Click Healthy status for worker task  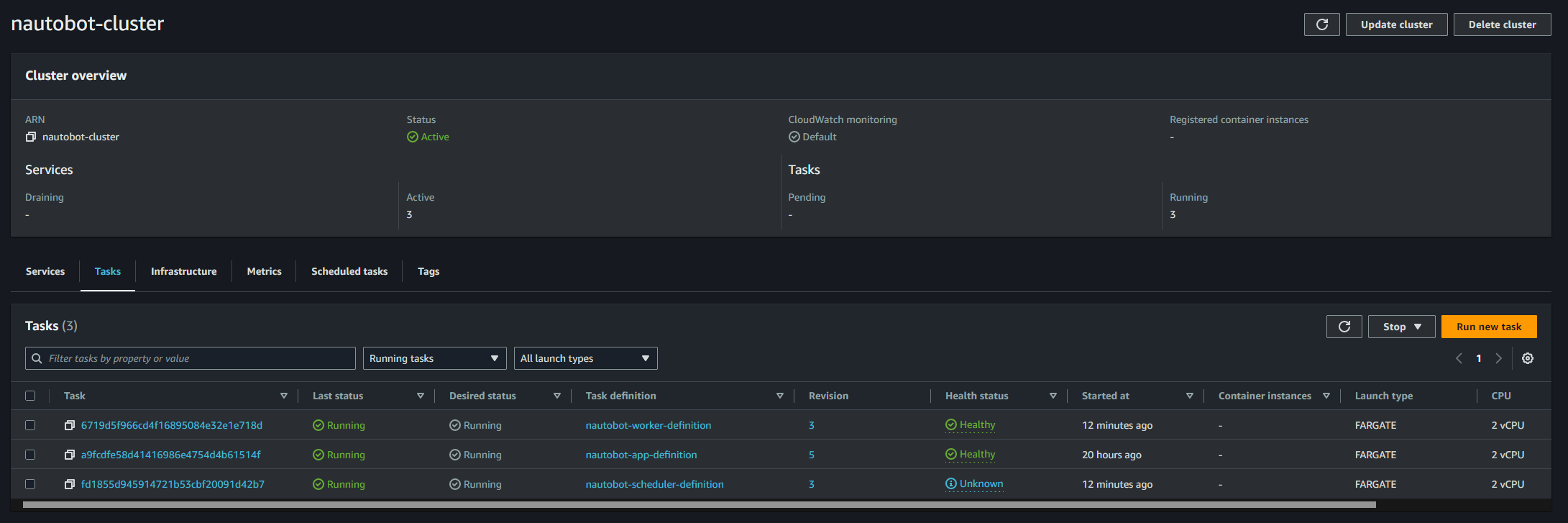971,425
